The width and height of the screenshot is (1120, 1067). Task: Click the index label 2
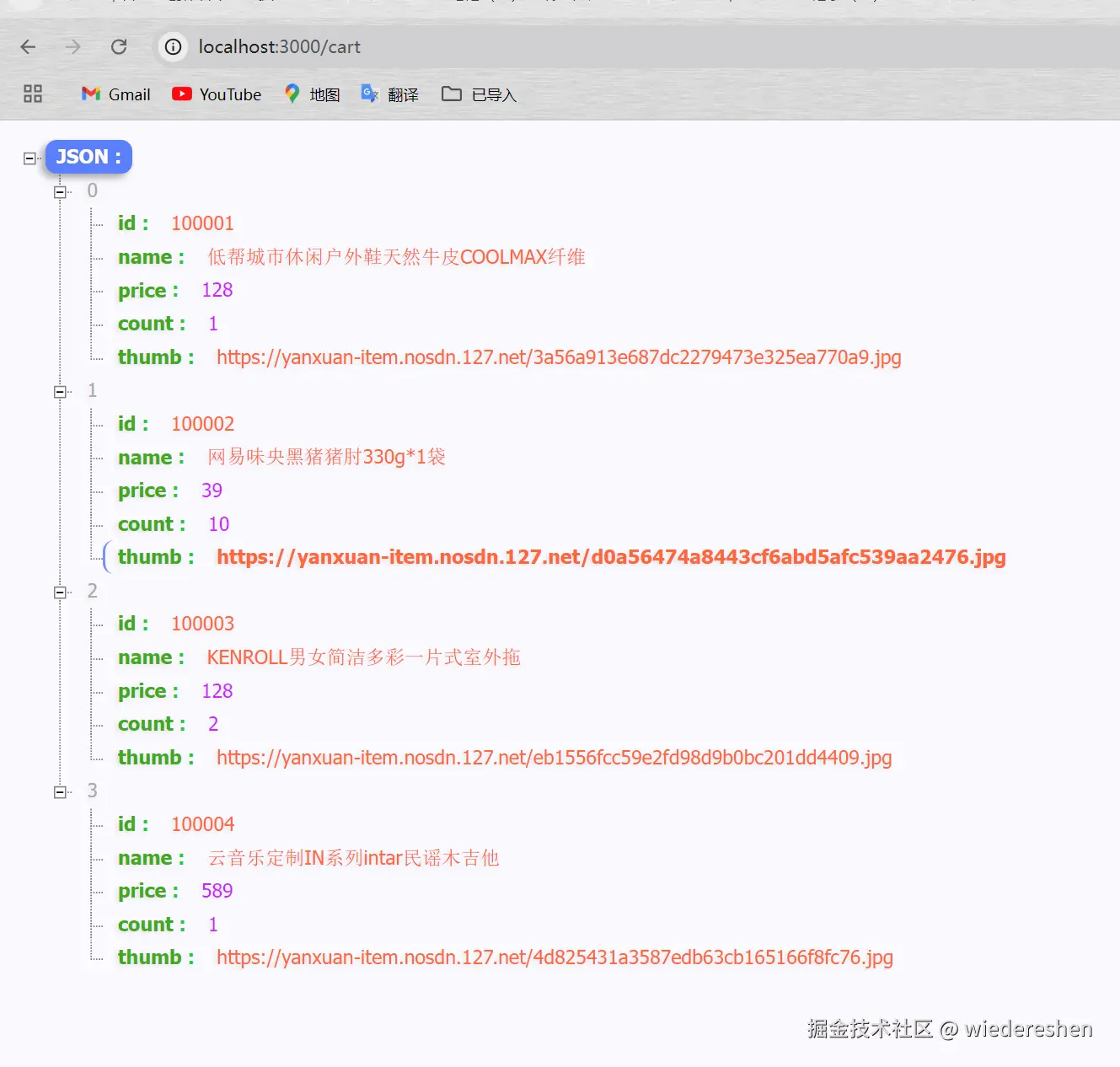(93, 591)
